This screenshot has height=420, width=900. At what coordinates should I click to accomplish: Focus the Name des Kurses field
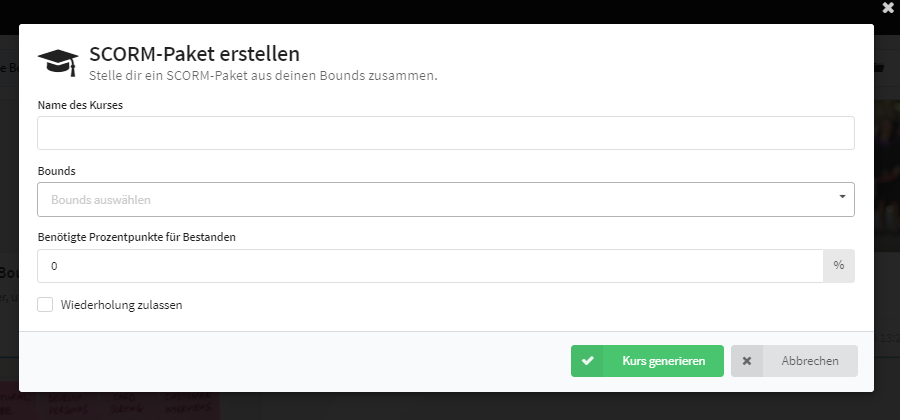point(446,133)
